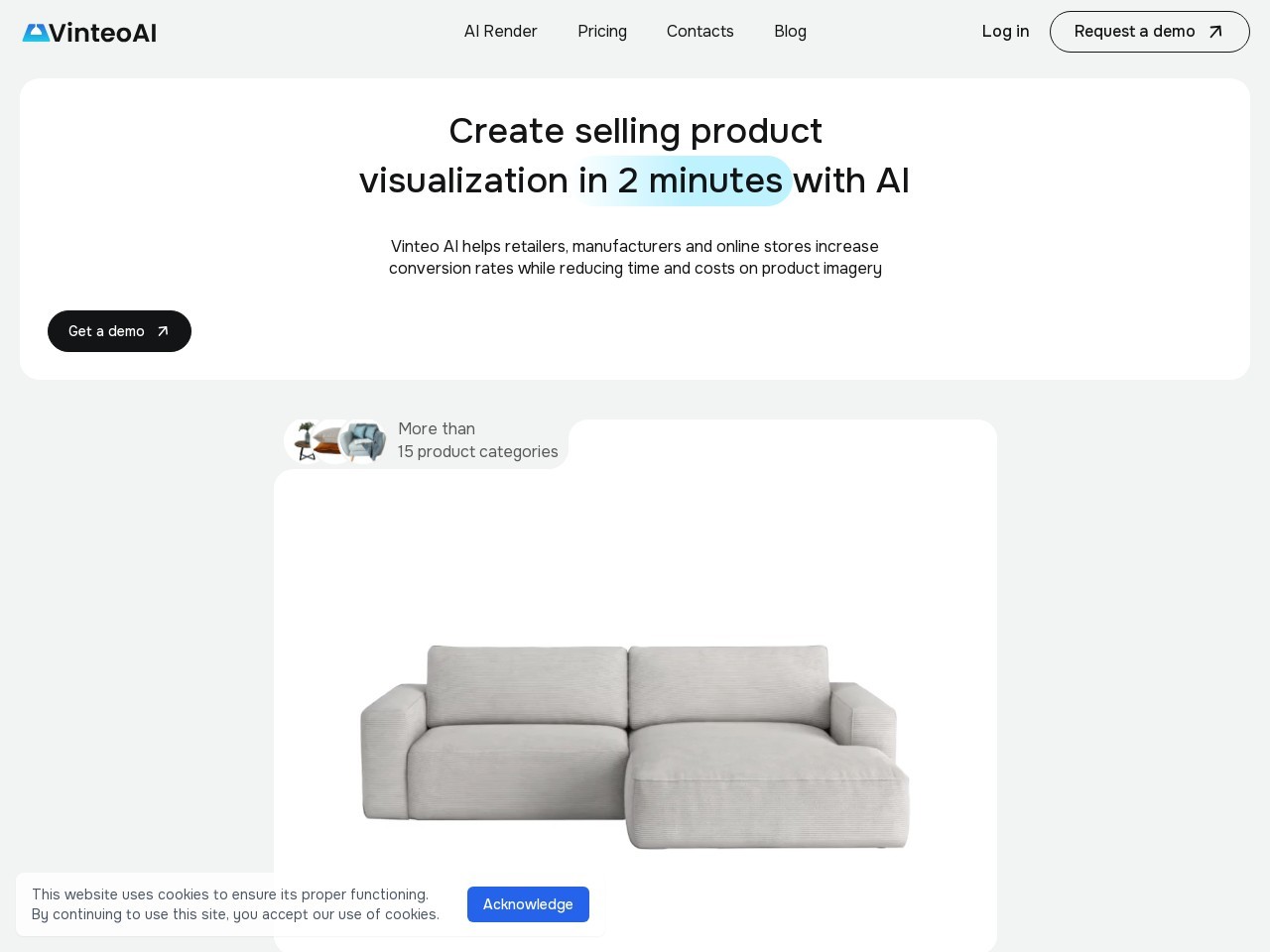The image size is (1270, 952).
Task: Click the side table thumbnail in categories badge
Action: tap(304, 444)
